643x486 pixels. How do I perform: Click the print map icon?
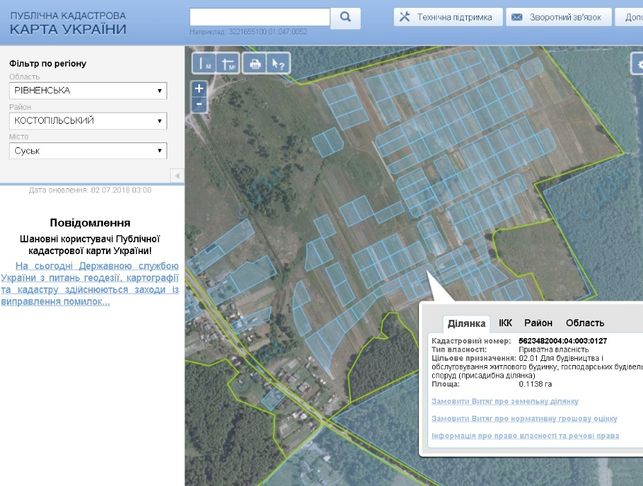point(255,63)
